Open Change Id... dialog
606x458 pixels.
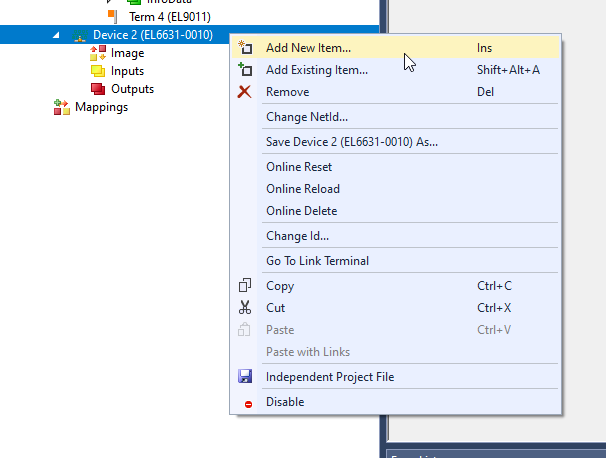[297, 236]
